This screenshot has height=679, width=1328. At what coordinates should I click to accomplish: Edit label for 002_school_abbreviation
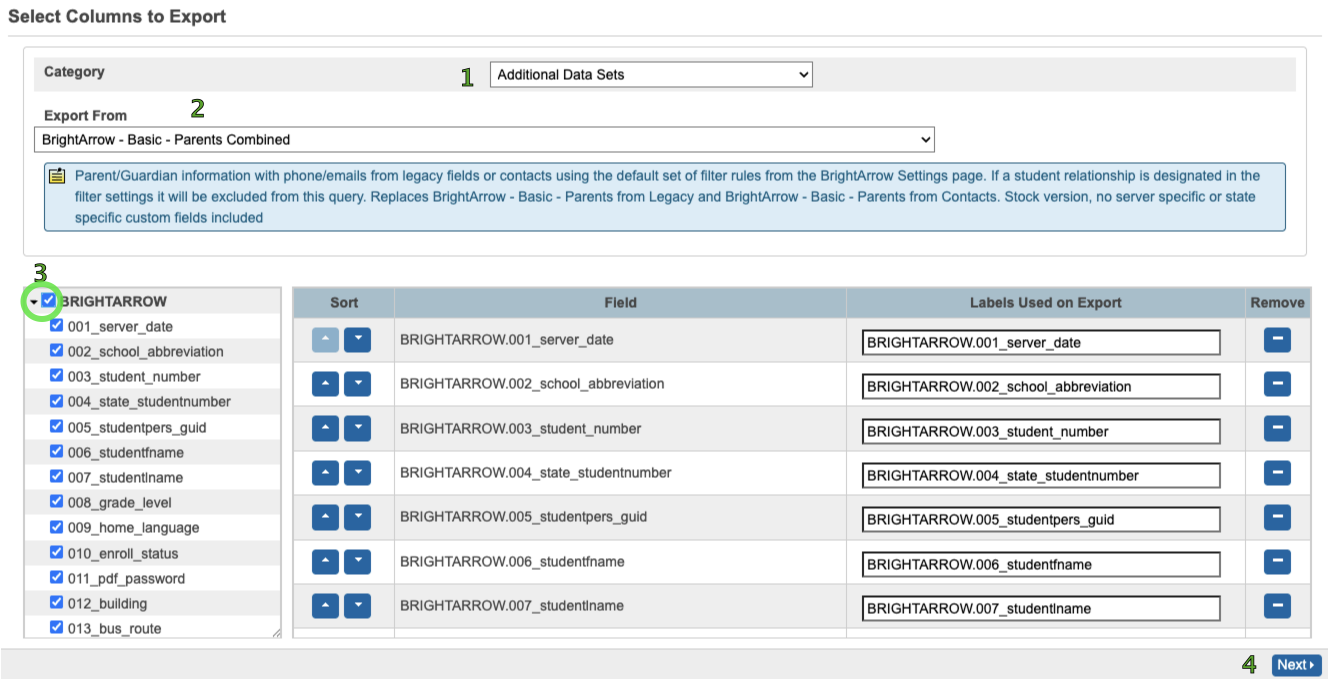[1041, 386]
